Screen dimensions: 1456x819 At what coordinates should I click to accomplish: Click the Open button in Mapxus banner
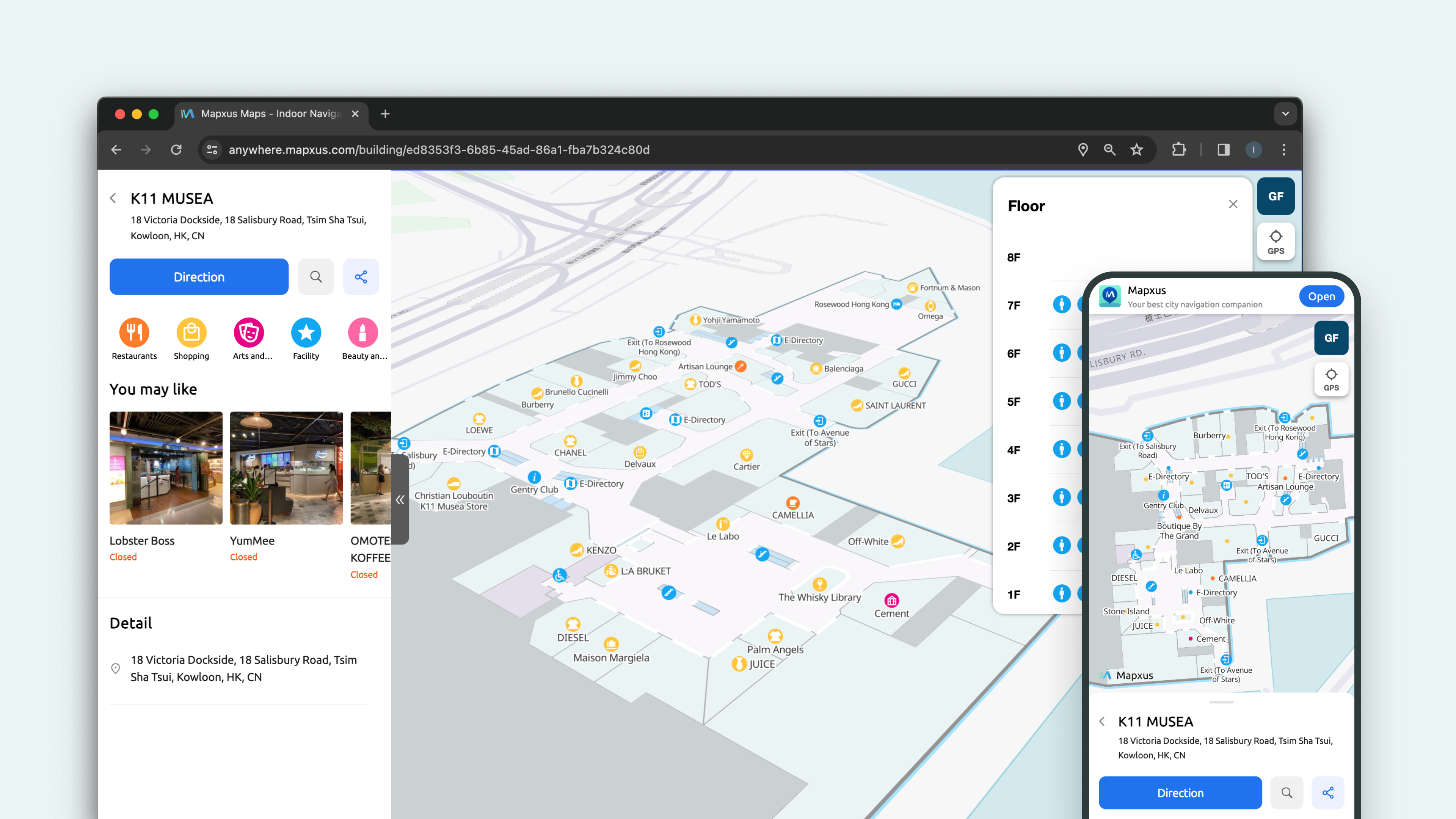point(1321,296)
